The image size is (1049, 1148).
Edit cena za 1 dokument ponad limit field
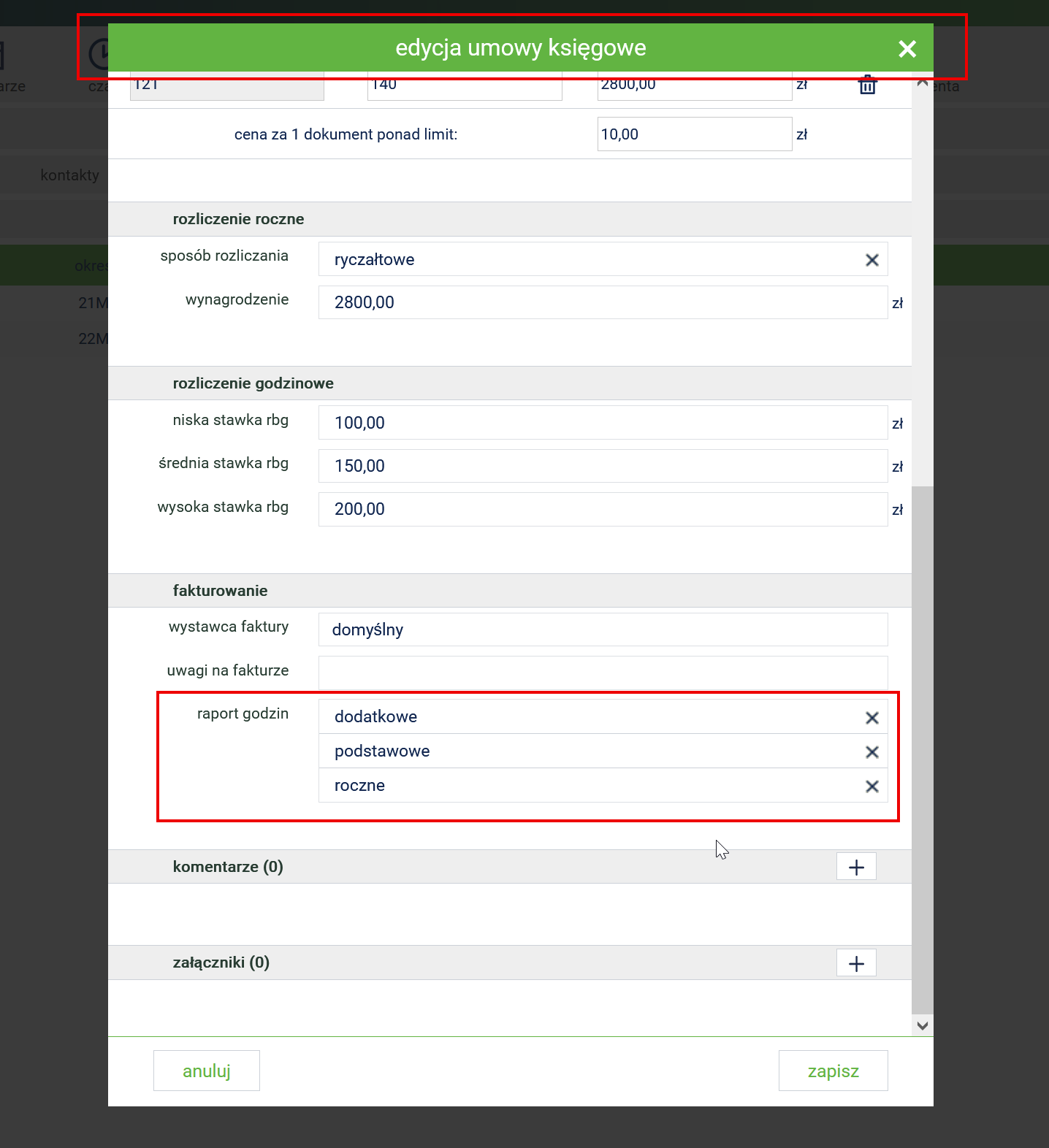(x=695, y=134)
